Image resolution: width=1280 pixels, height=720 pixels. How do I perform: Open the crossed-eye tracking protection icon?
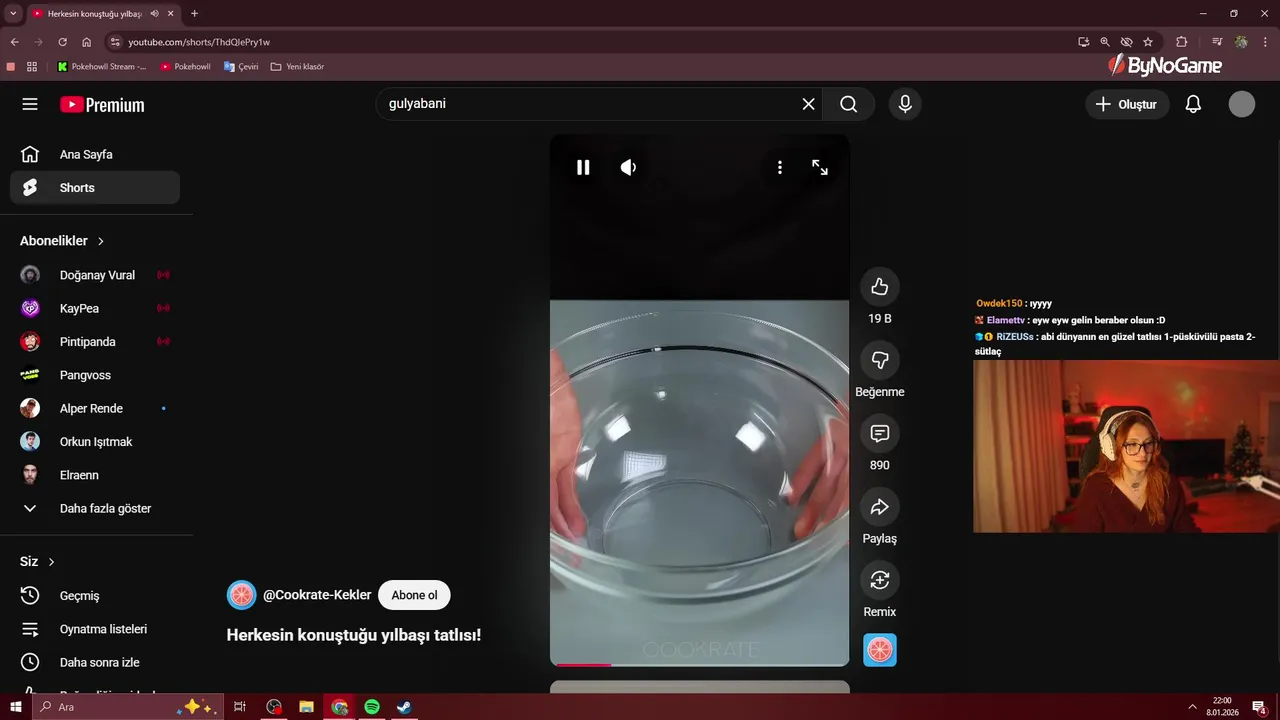coord(1126,42)
